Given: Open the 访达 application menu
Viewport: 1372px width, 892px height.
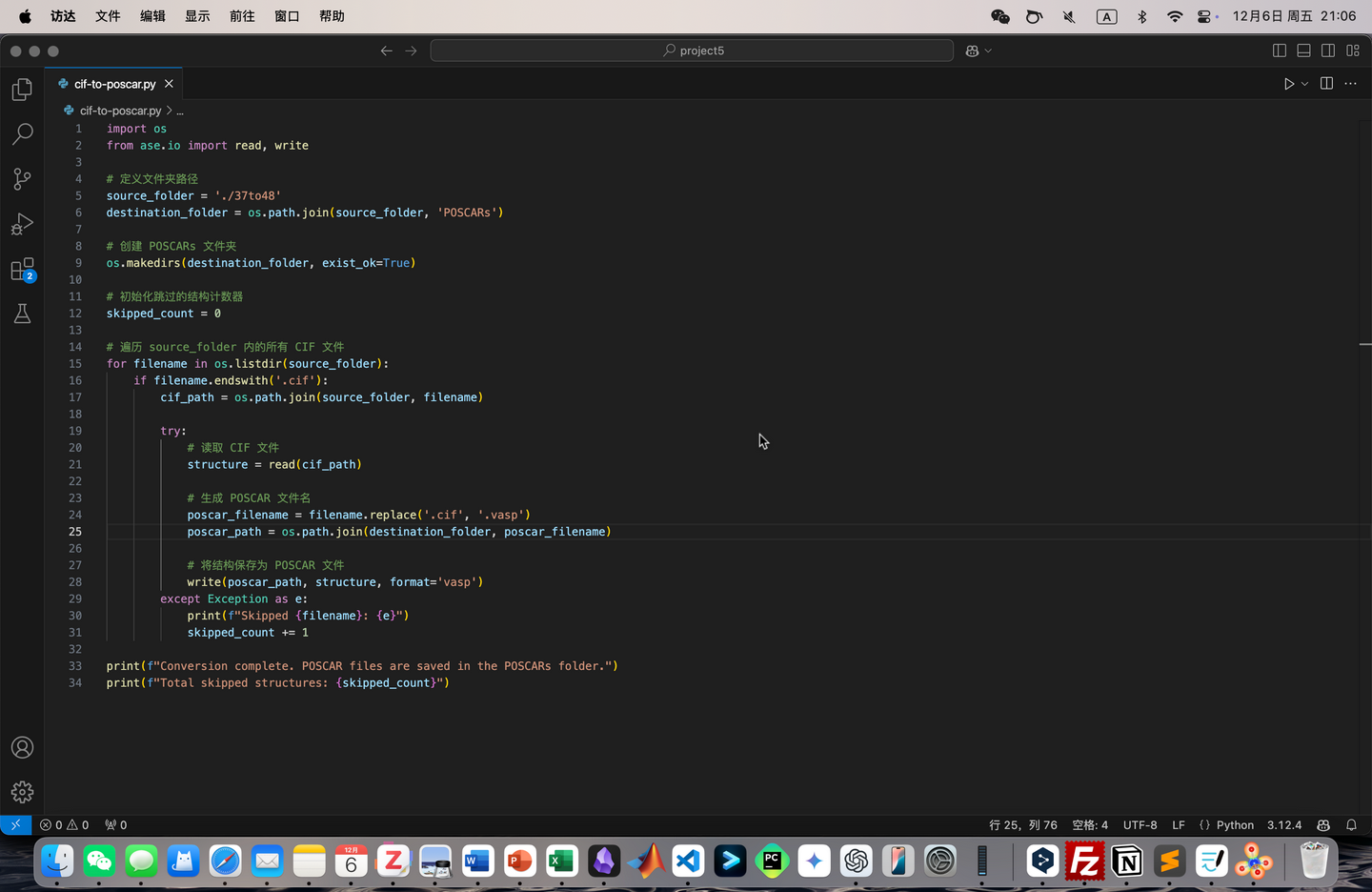Looking at the screenshot, I should [63, 16].
